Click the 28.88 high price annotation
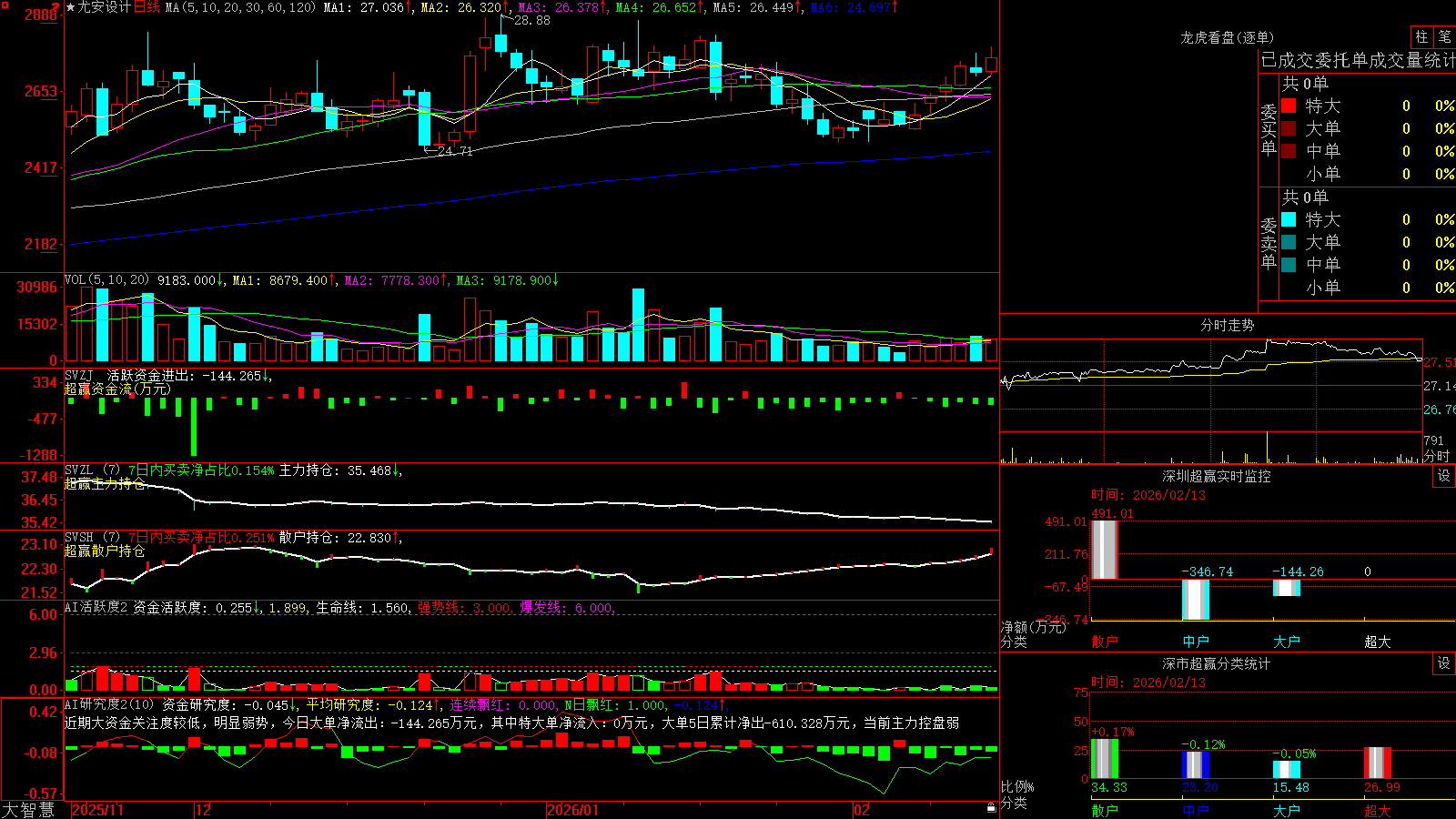The height and width of the screenshot is (819, 1456). pos(532,20)
